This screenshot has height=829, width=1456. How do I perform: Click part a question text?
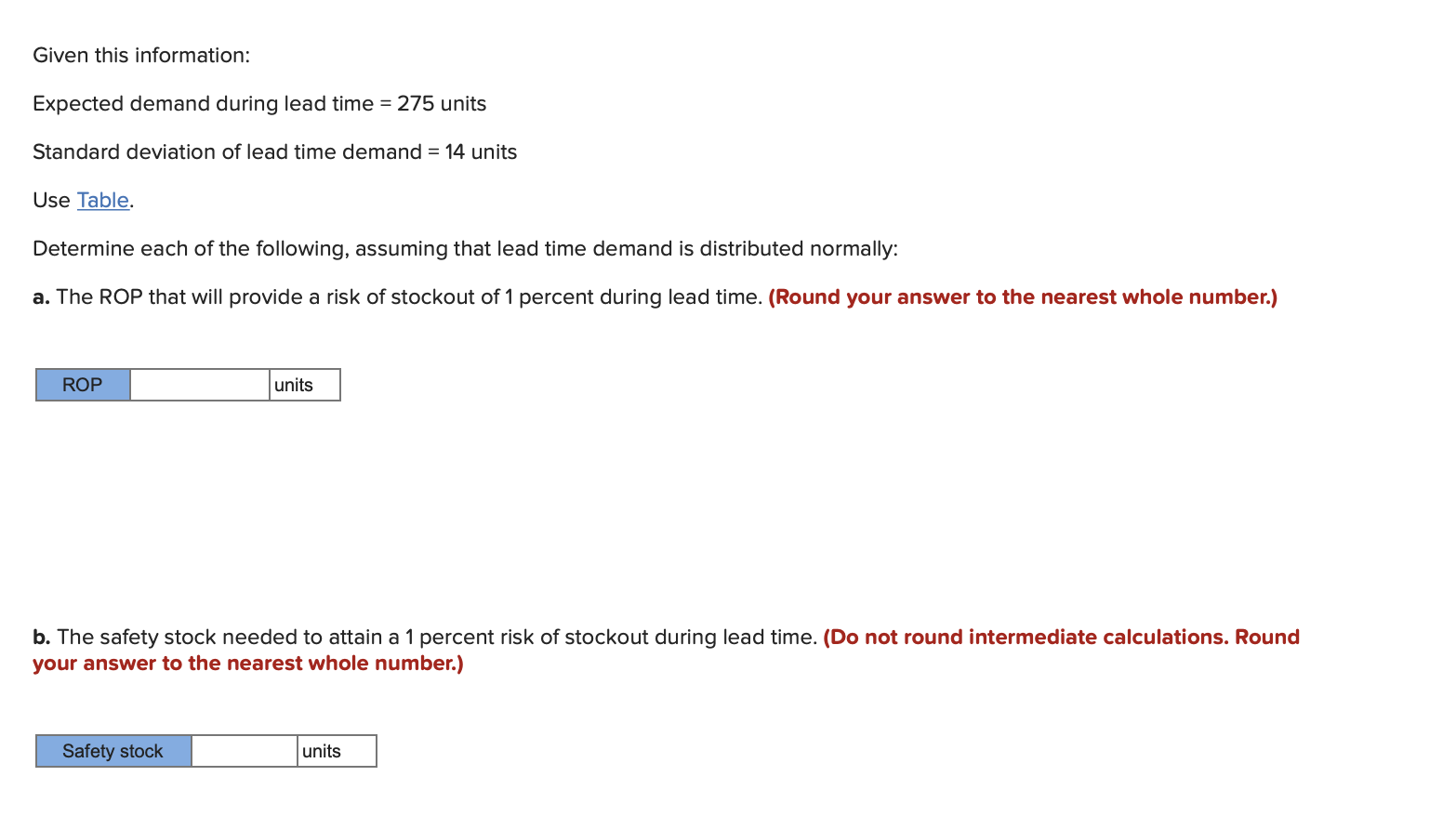point(400,296)
